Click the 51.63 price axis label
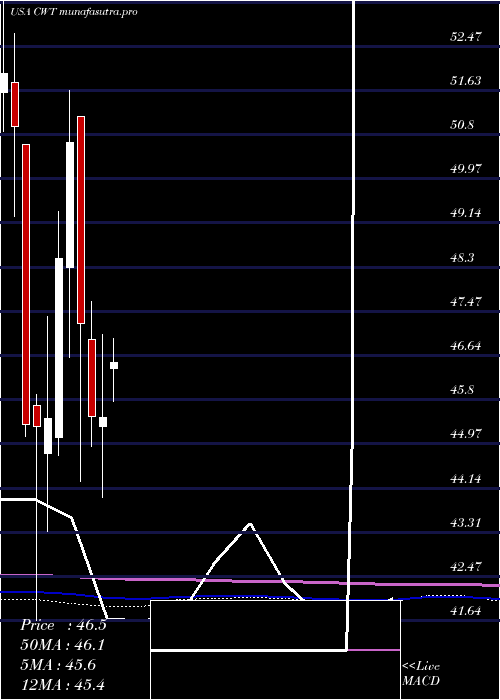This screenshot has height=700, width=500. 466,81
